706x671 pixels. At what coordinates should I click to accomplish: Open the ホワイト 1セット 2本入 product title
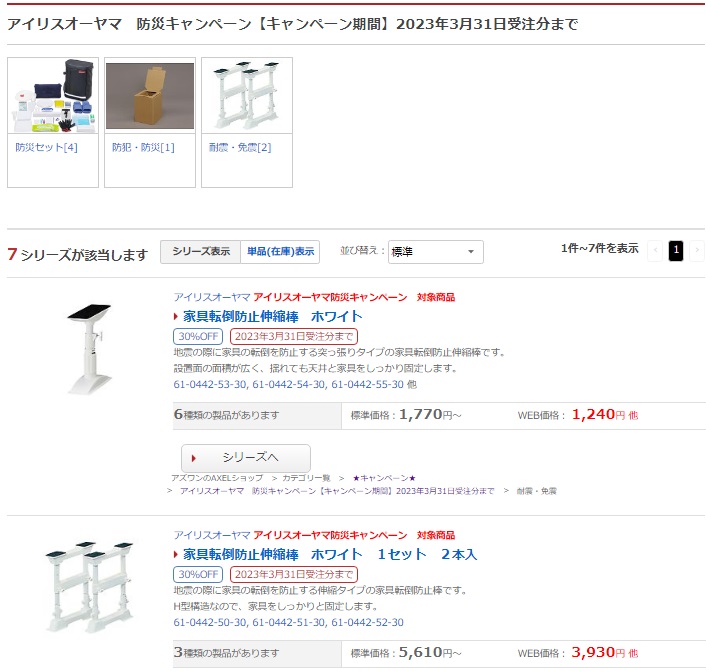[330, 554]
